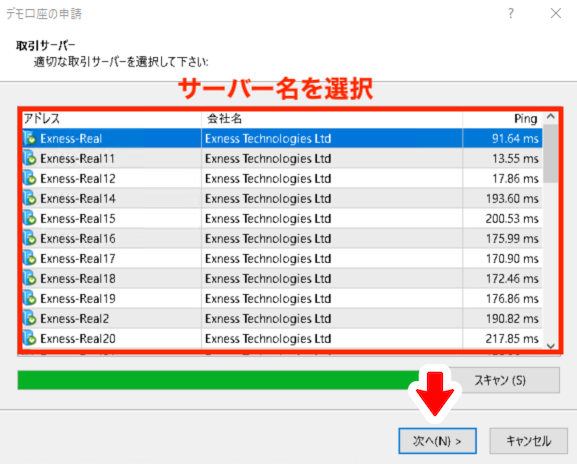Viewport: 577px width, 464px height.
Task: Select the Exness-Real20 server name
Action: [x=78, y=339]
